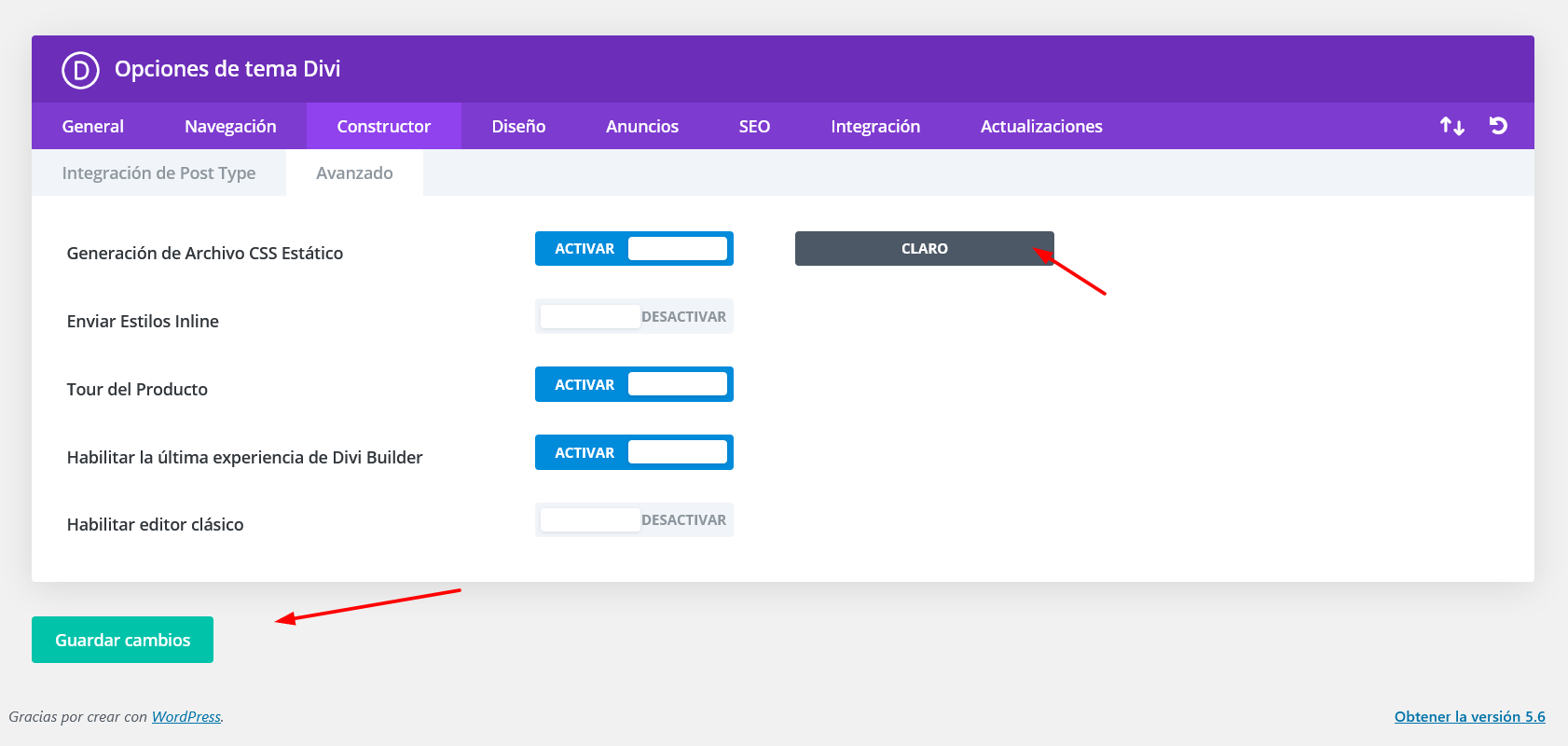The image size is (1568, 746).
Task: Select the Avanzado subtab
Action: click(354, 173)
